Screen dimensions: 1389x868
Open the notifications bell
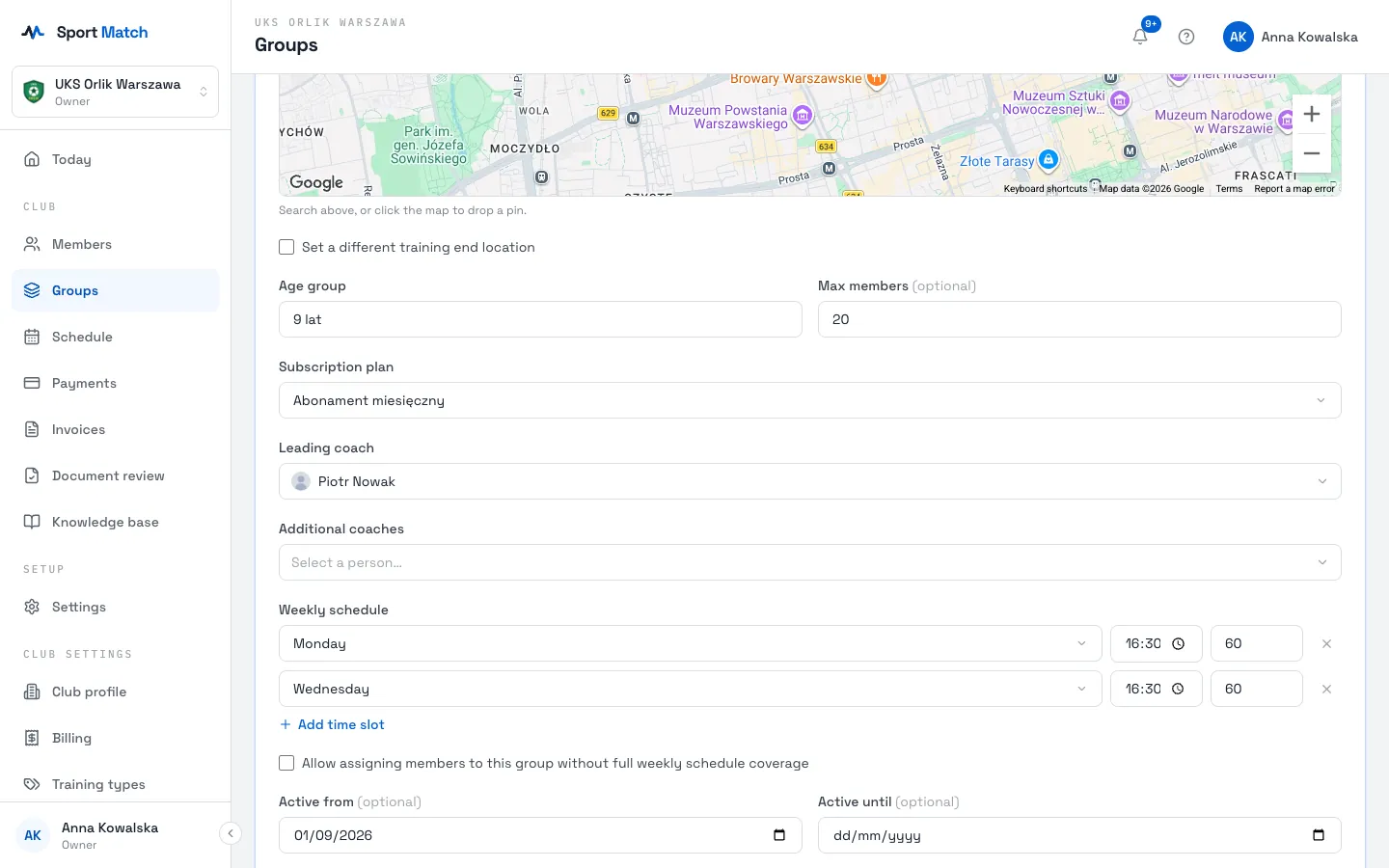[x=1140, y=37]
